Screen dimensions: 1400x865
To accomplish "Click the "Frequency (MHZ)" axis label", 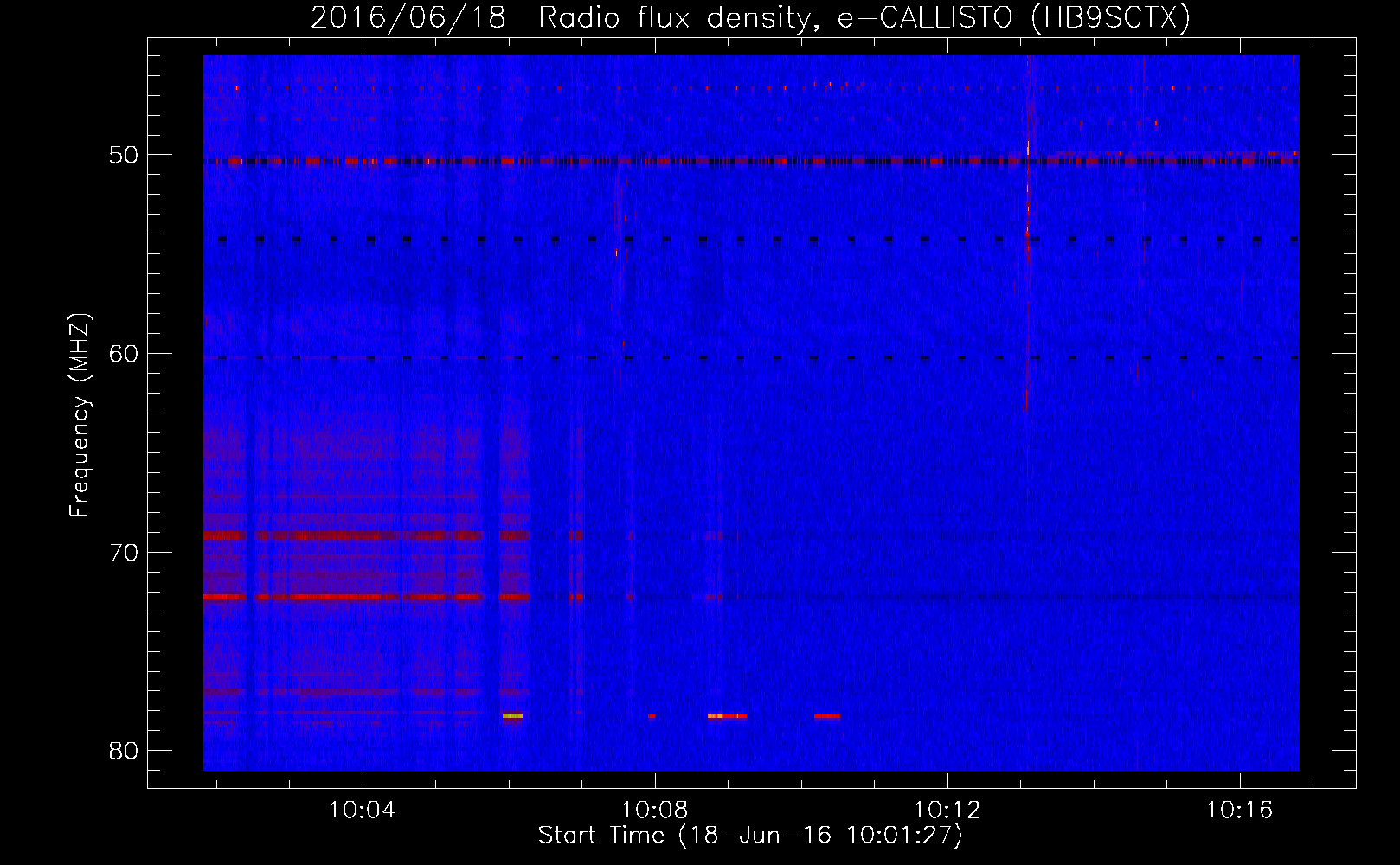I will pos(80,415).
